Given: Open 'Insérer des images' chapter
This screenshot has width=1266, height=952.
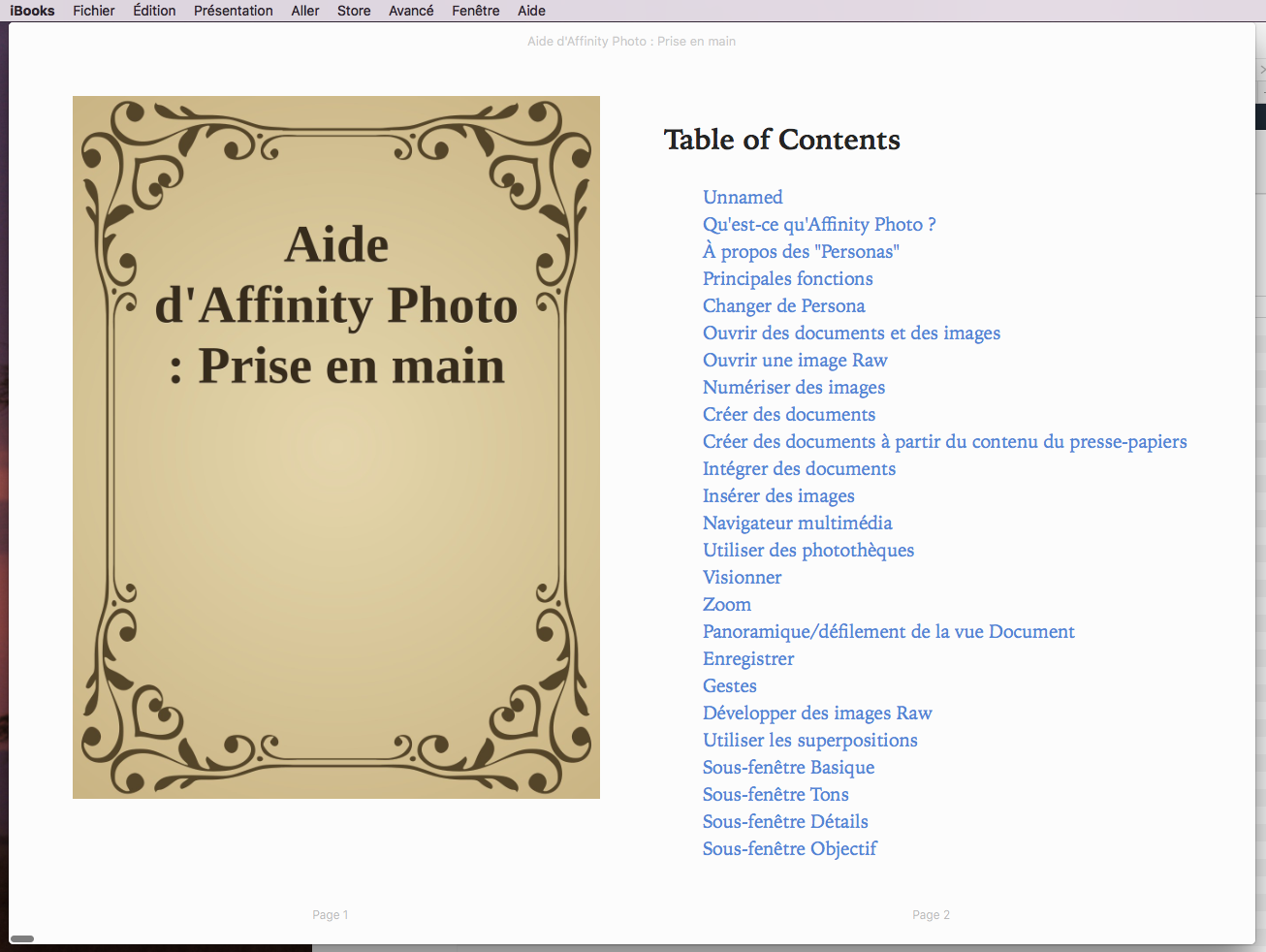Looking at the screenshot, I should 778,495.
